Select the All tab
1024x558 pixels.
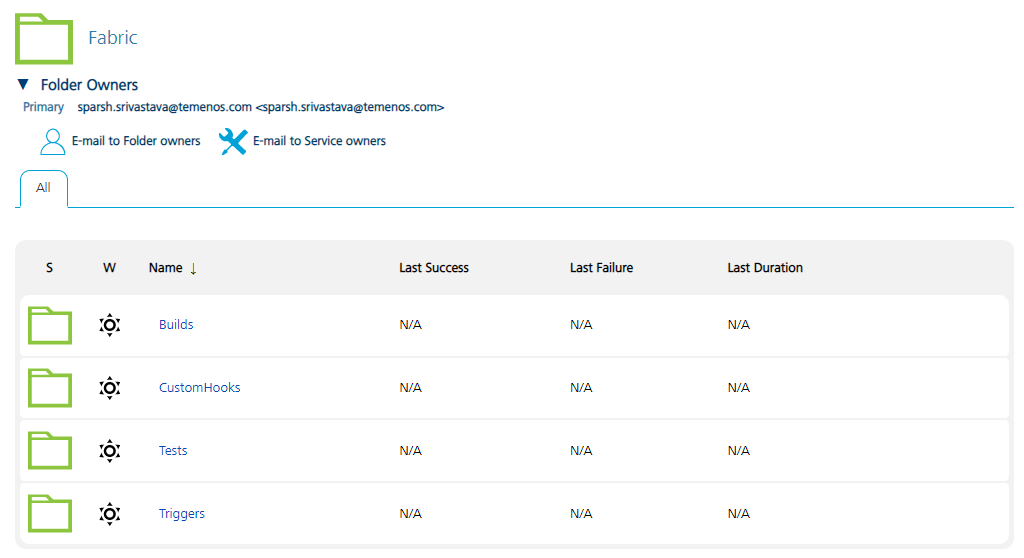(x=43, y=188)
